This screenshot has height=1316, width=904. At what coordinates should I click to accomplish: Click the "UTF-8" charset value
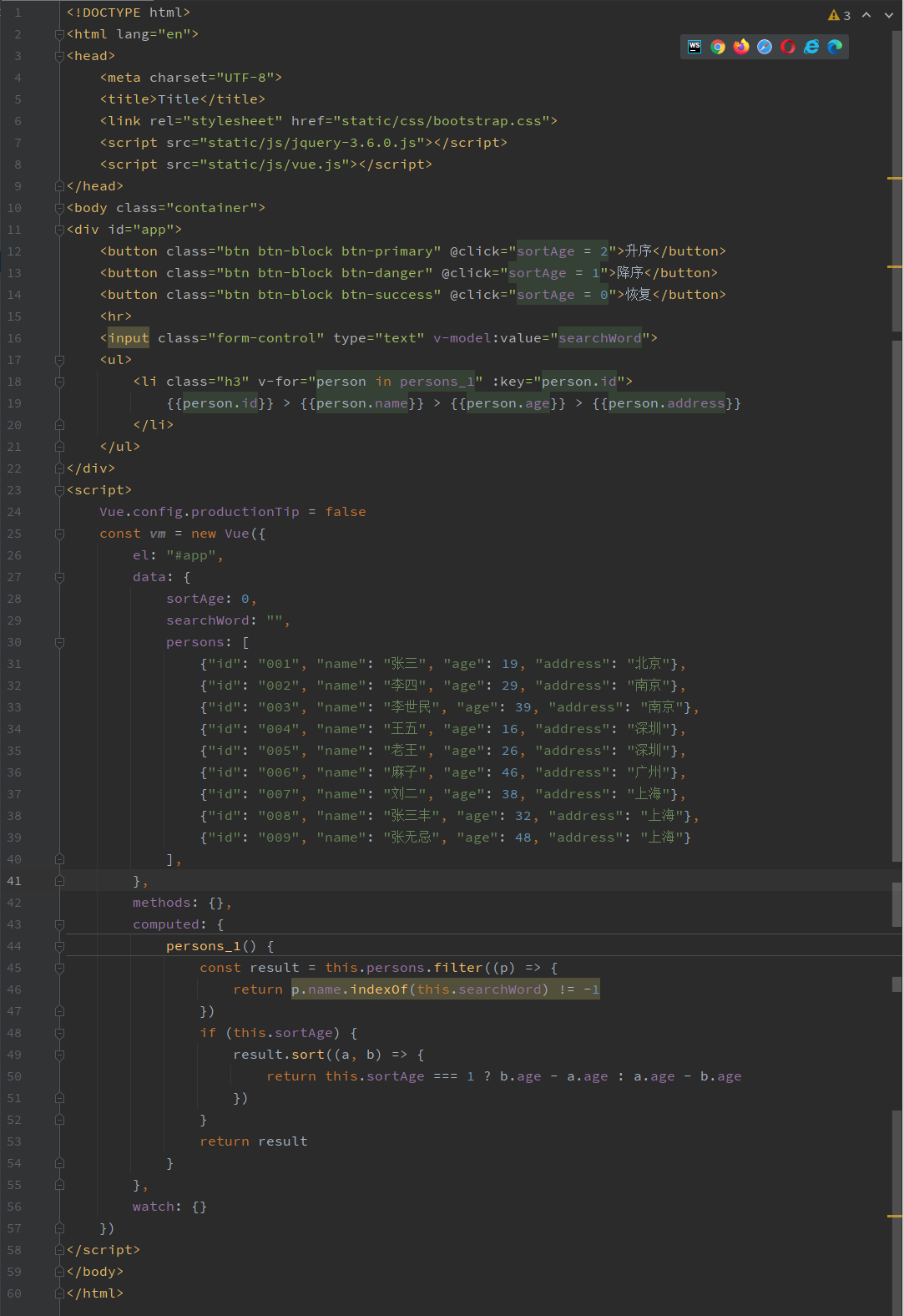(x=245, y=78)
